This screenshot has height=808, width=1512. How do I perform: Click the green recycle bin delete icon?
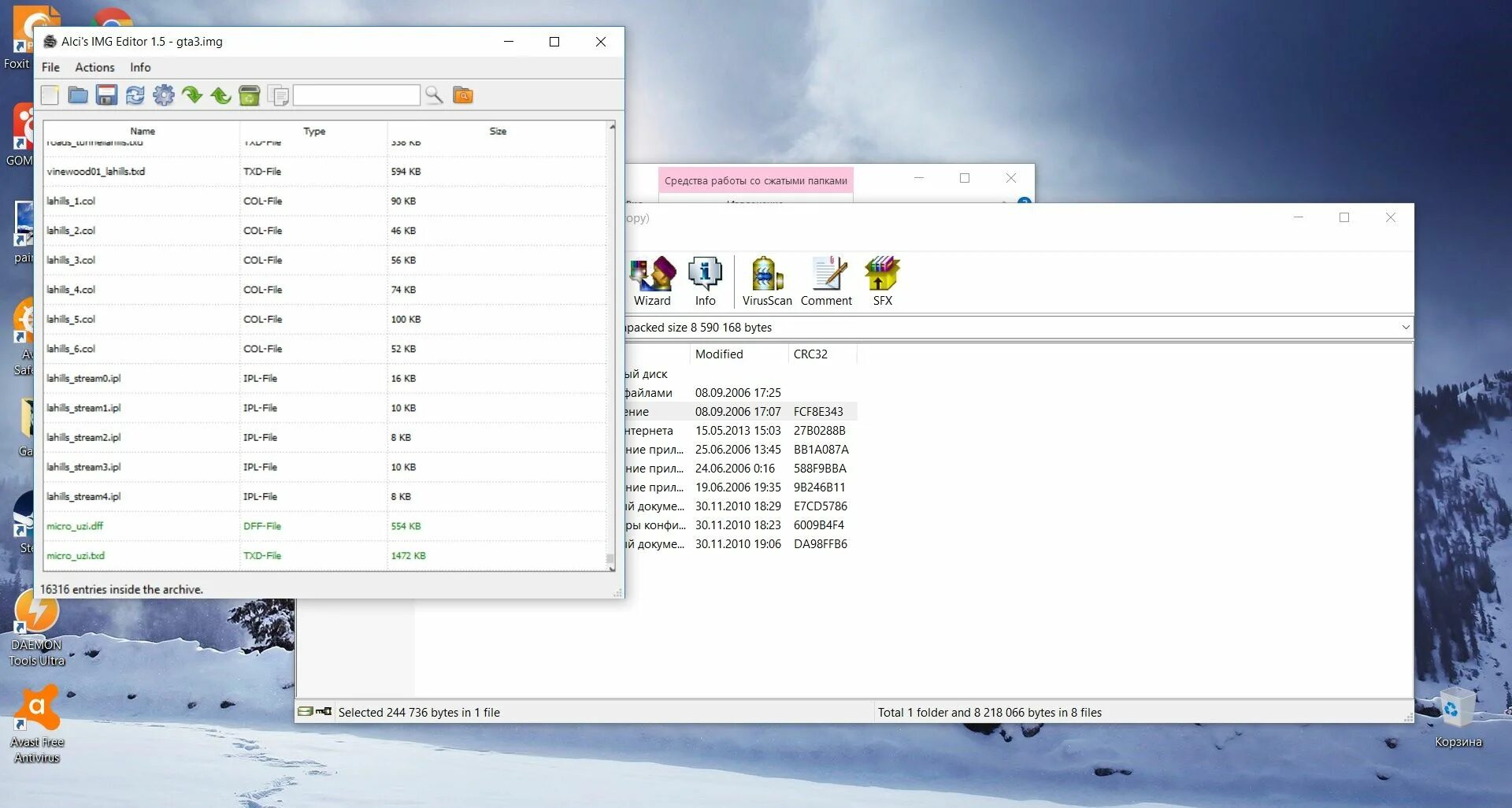(x=249, y=95)
